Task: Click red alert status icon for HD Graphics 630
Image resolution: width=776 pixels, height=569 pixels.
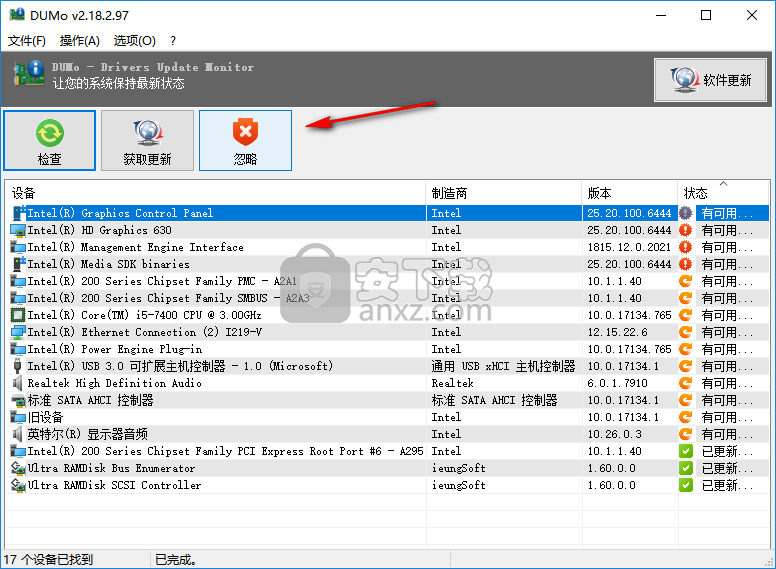Action: coord(685,231)
